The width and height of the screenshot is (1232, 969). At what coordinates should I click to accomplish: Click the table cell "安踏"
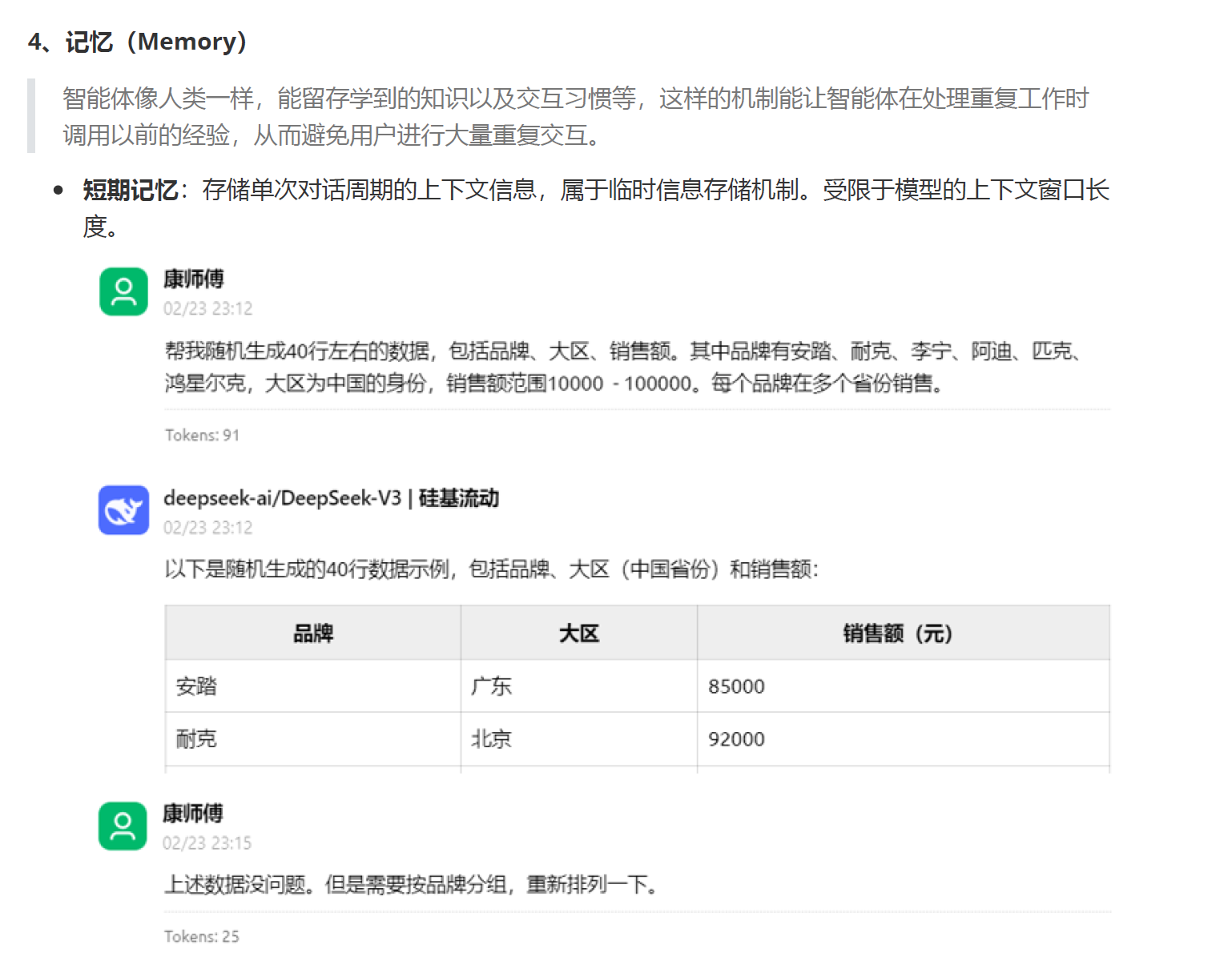[x=313, y=686]
